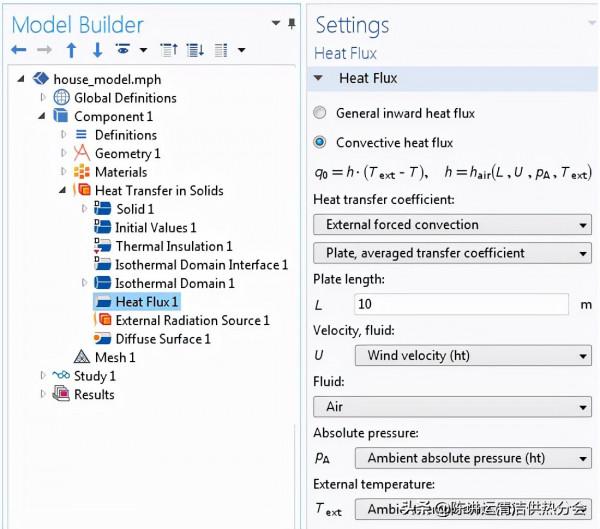The width and height of the screenshot is (600, 529).
Task: Click the move up arrow icon
Action: (71, 50)
